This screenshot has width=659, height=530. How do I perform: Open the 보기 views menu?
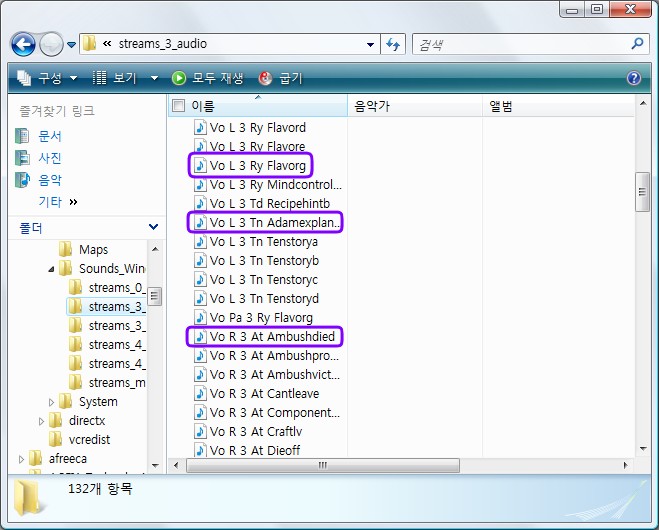[x=115, y=78]
